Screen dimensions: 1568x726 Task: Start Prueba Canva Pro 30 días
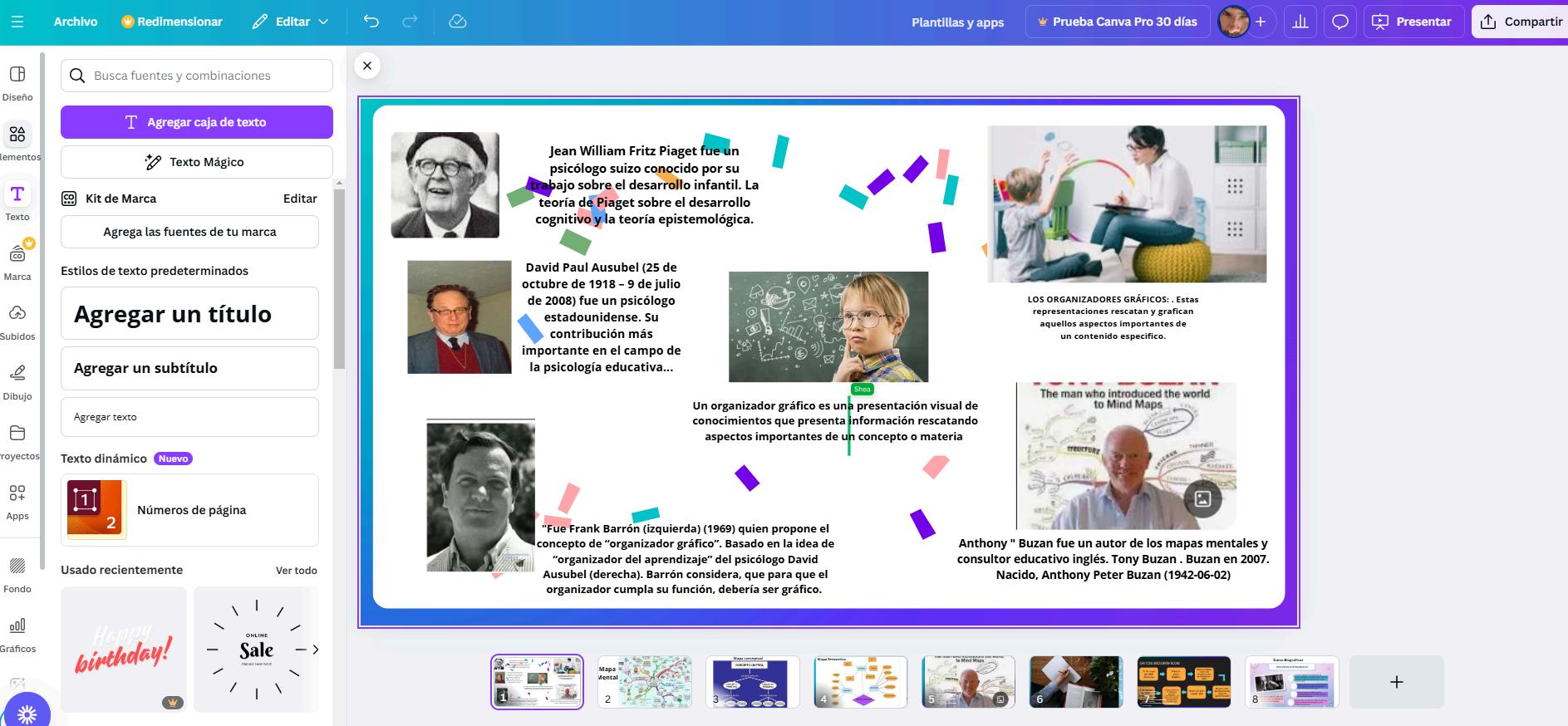[x=1117, y=22]
